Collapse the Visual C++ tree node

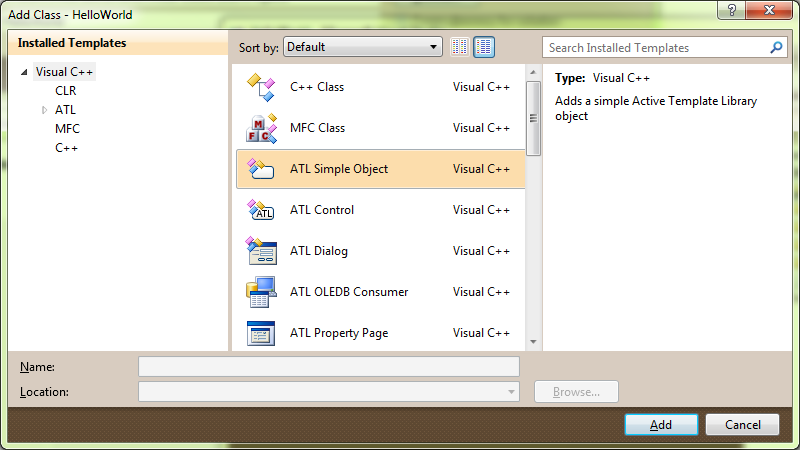pyautogui.click(x=24, y=72)
